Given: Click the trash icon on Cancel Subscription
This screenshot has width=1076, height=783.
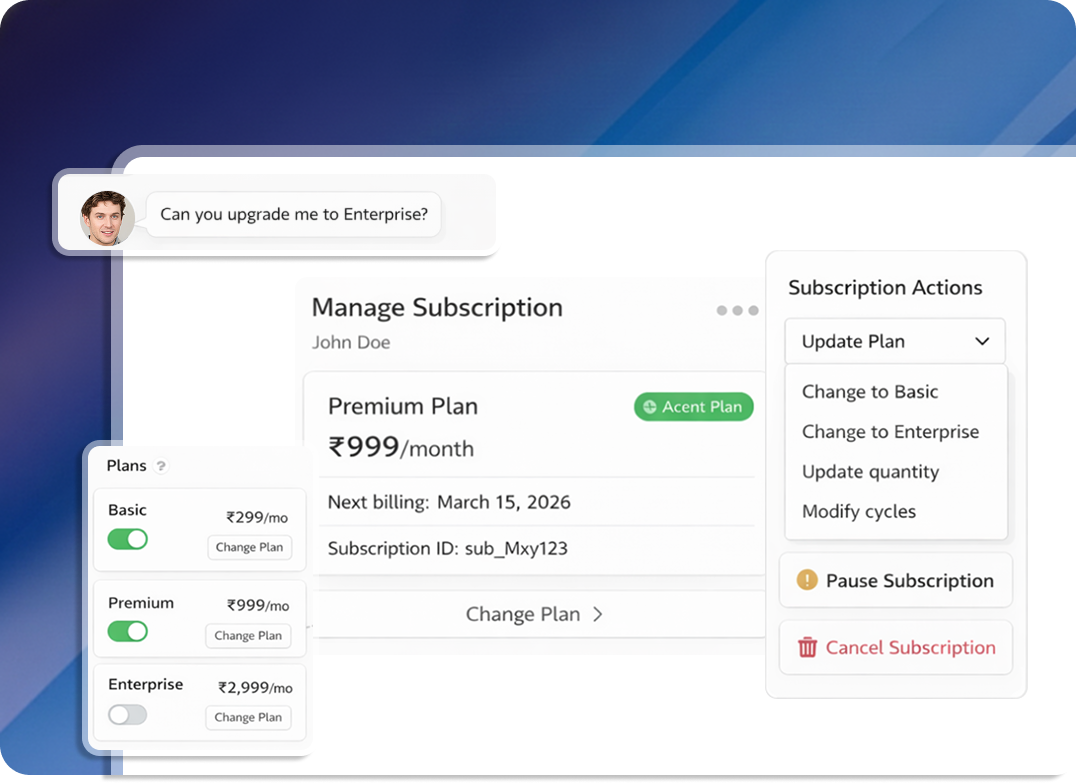Looking at the screenshot, I should tap(807, 647).
